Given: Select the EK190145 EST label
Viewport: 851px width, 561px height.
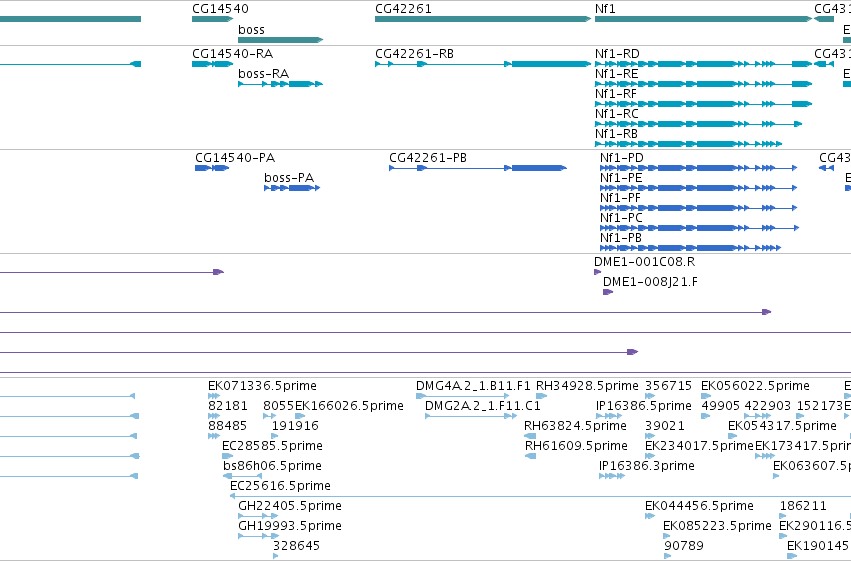Looking at the screenshot, I should click(x=818, y=546).
